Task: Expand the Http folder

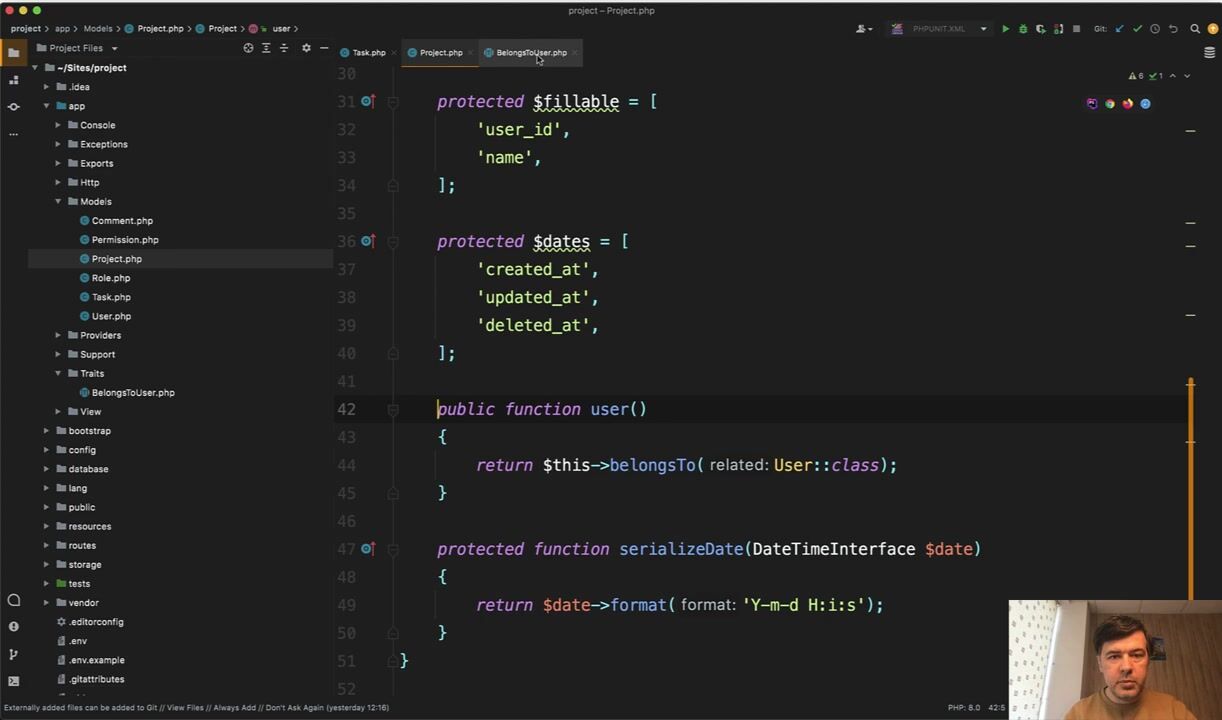Action: (x=58, y=183)
